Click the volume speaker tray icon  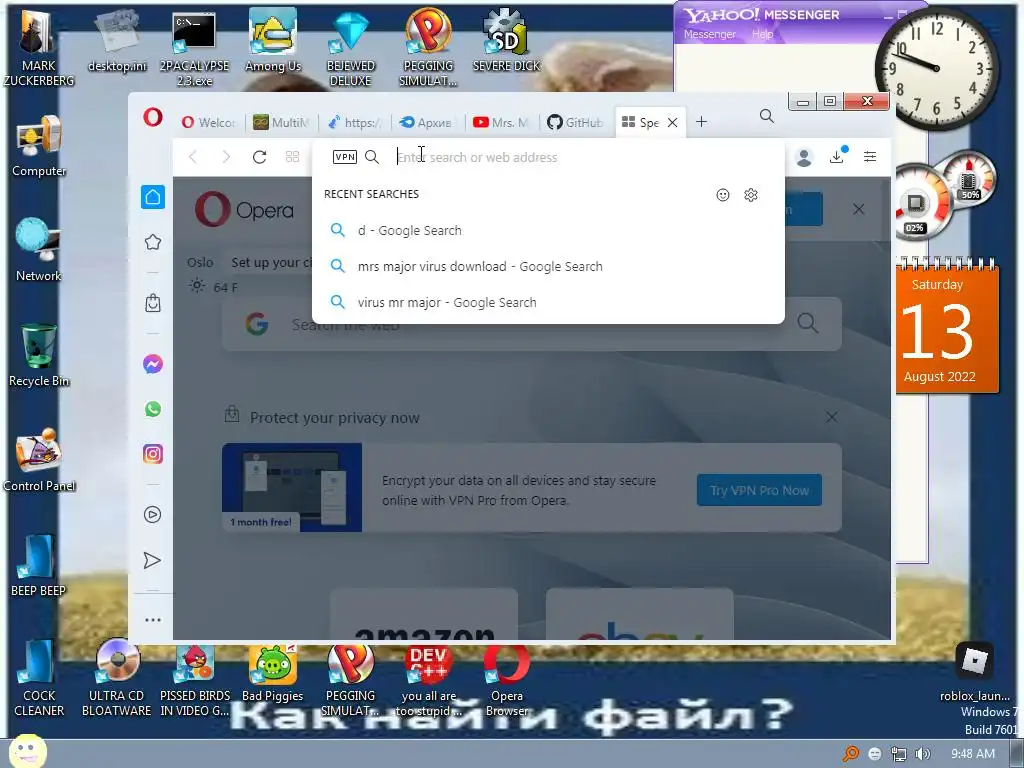[x=922, y=754]
